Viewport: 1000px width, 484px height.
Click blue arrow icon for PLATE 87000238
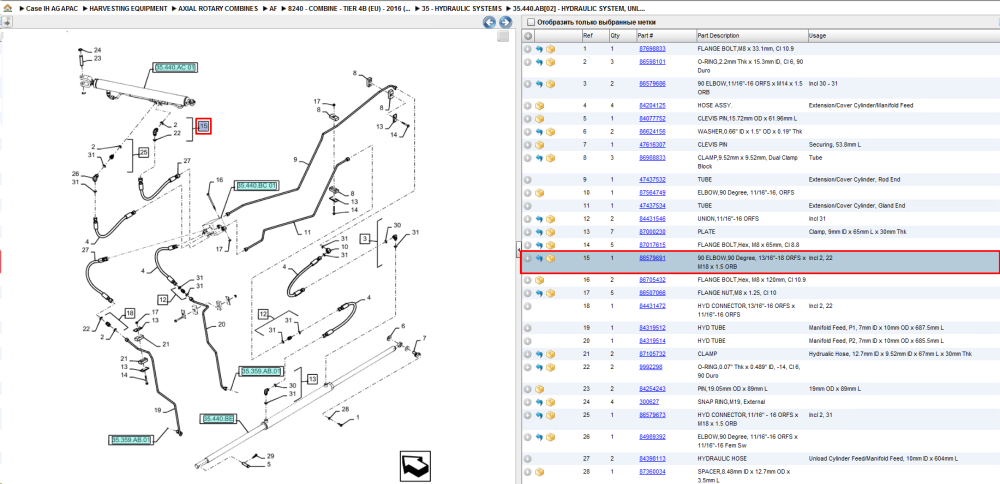[x=539, y=232]
